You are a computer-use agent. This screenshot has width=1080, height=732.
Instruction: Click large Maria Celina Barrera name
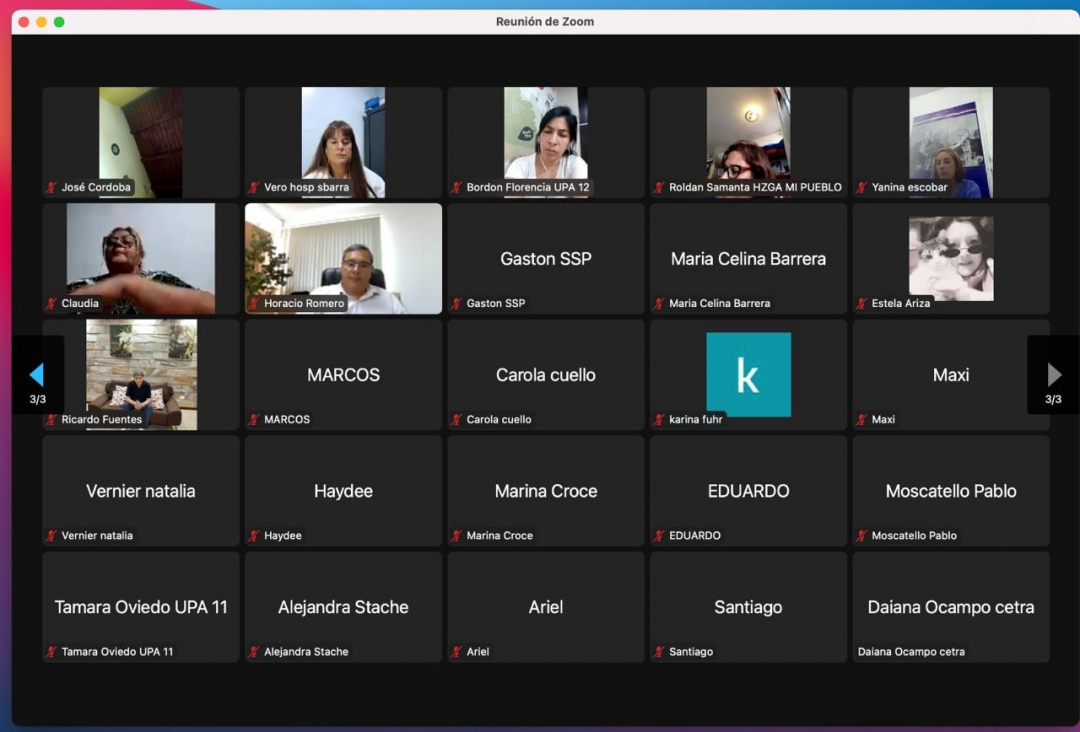click(748, 259)
